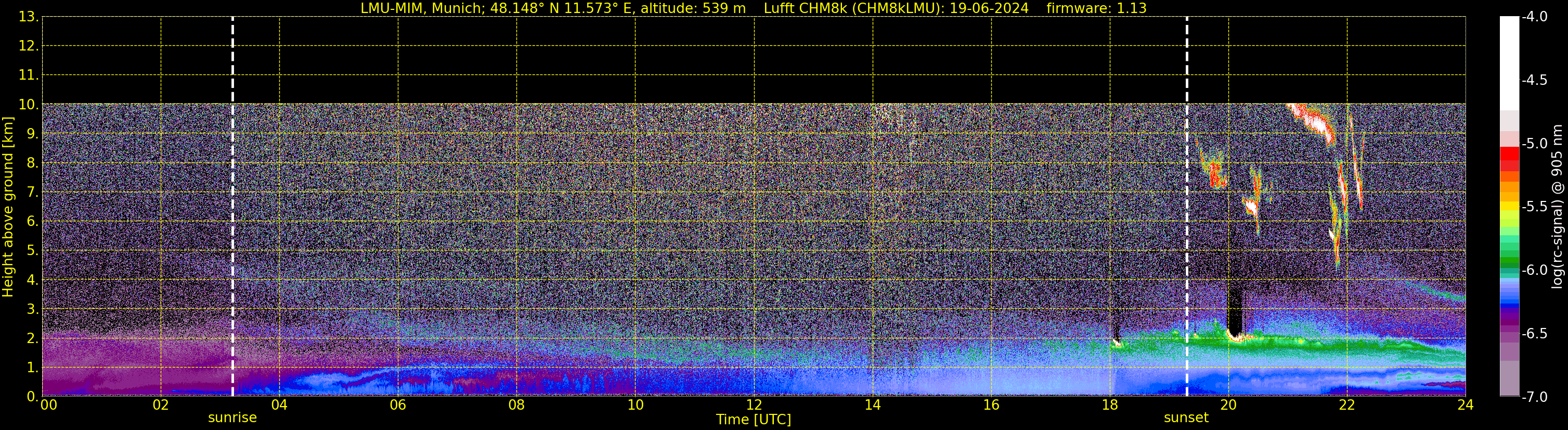
Task: Click the '08' time axis tick label
Action: click(x=517, y=405)
